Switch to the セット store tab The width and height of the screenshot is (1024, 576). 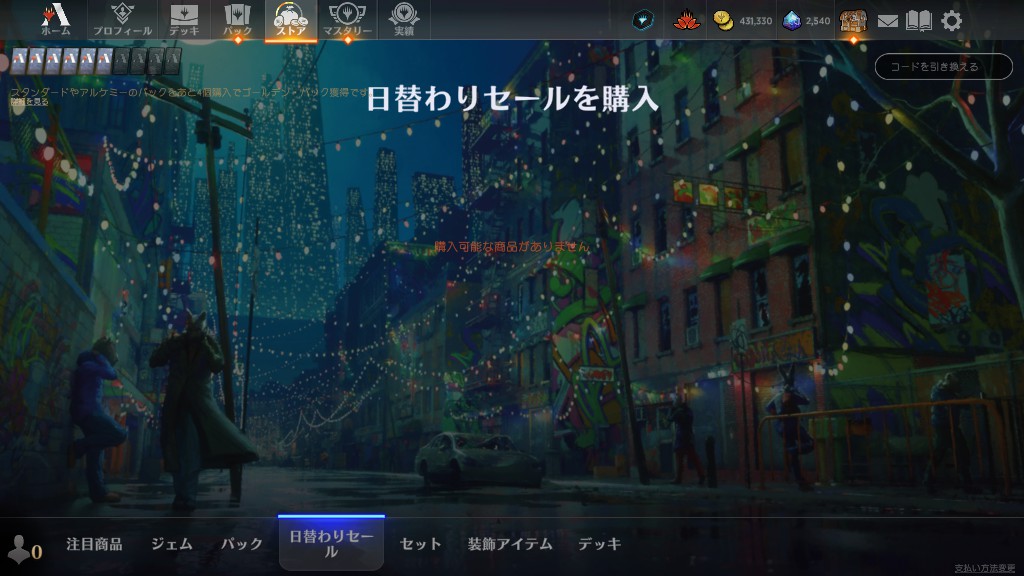click(x=420, y=544)
